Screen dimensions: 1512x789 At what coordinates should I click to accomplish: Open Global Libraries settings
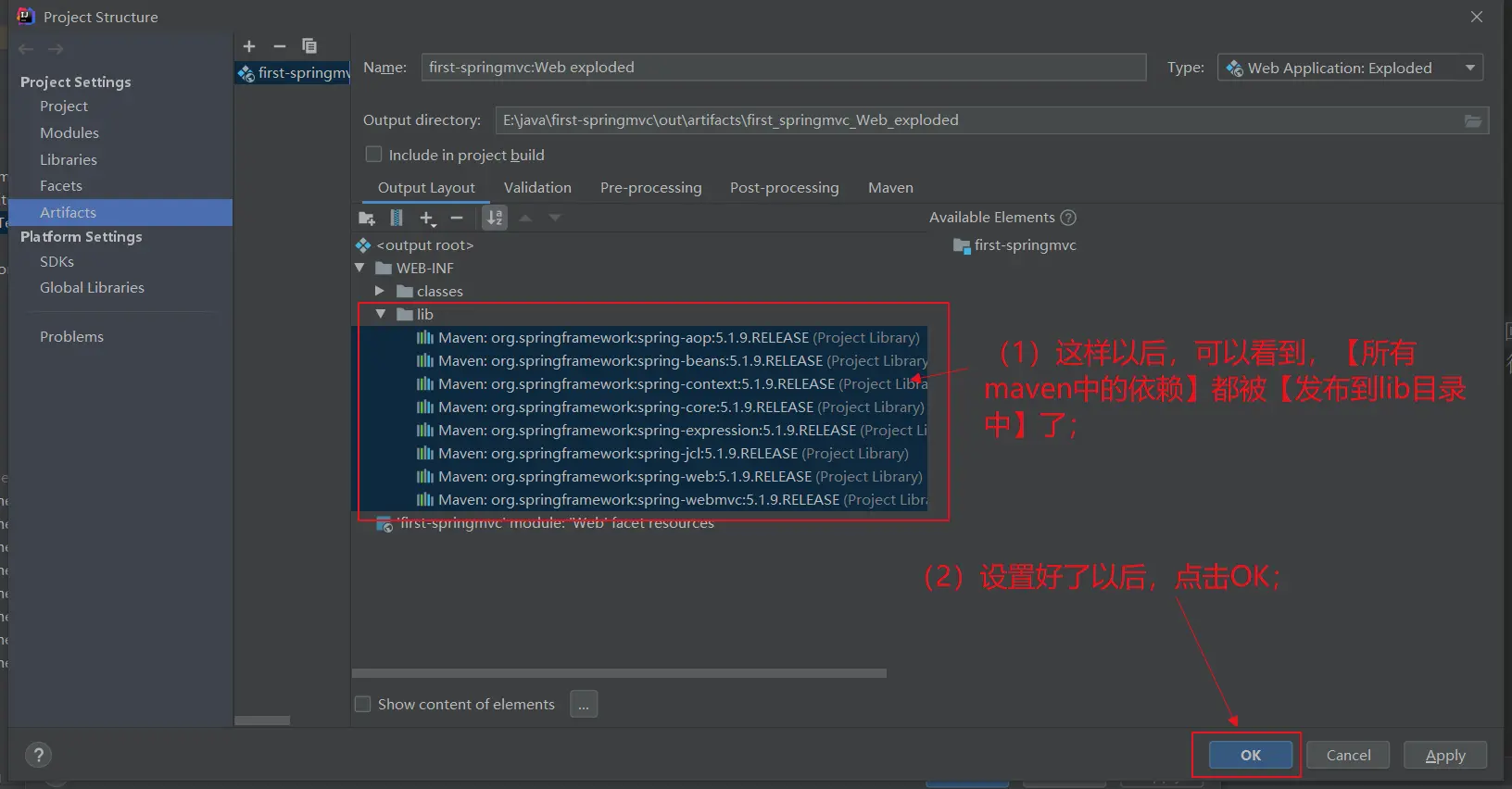point(92,288)
